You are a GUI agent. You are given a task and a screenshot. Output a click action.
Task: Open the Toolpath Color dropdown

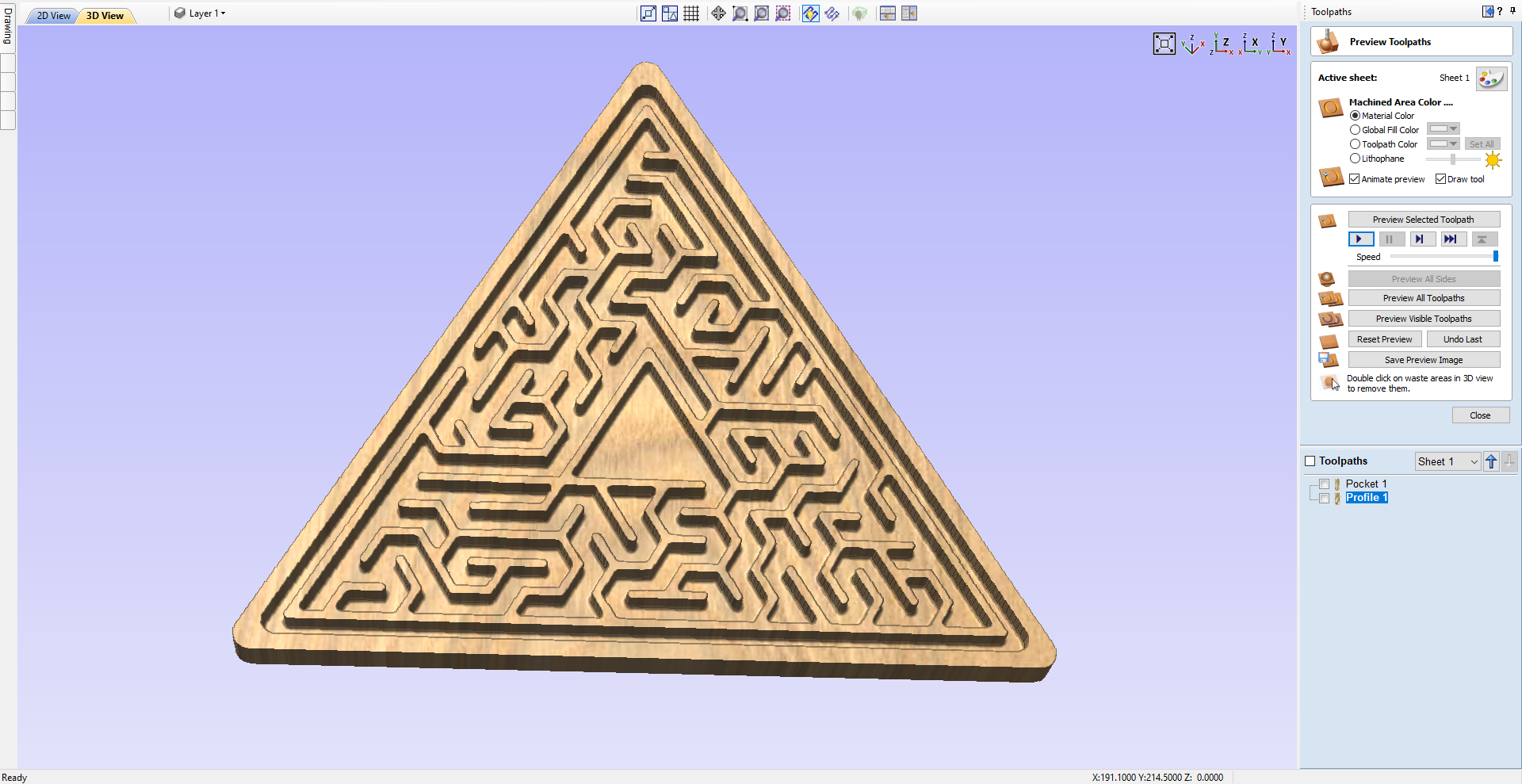[x=1453, y=143]
